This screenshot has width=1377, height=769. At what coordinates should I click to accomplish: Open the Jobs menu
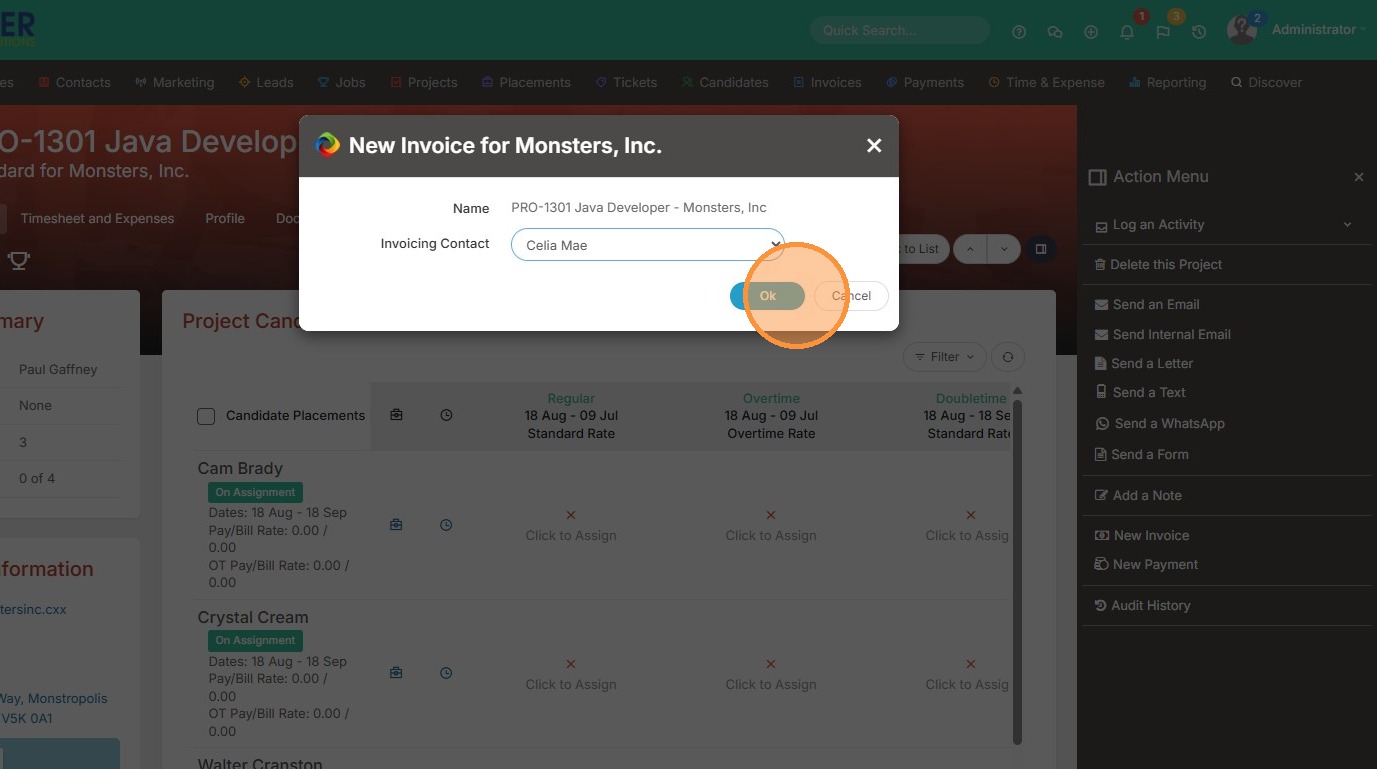point(342,83)
